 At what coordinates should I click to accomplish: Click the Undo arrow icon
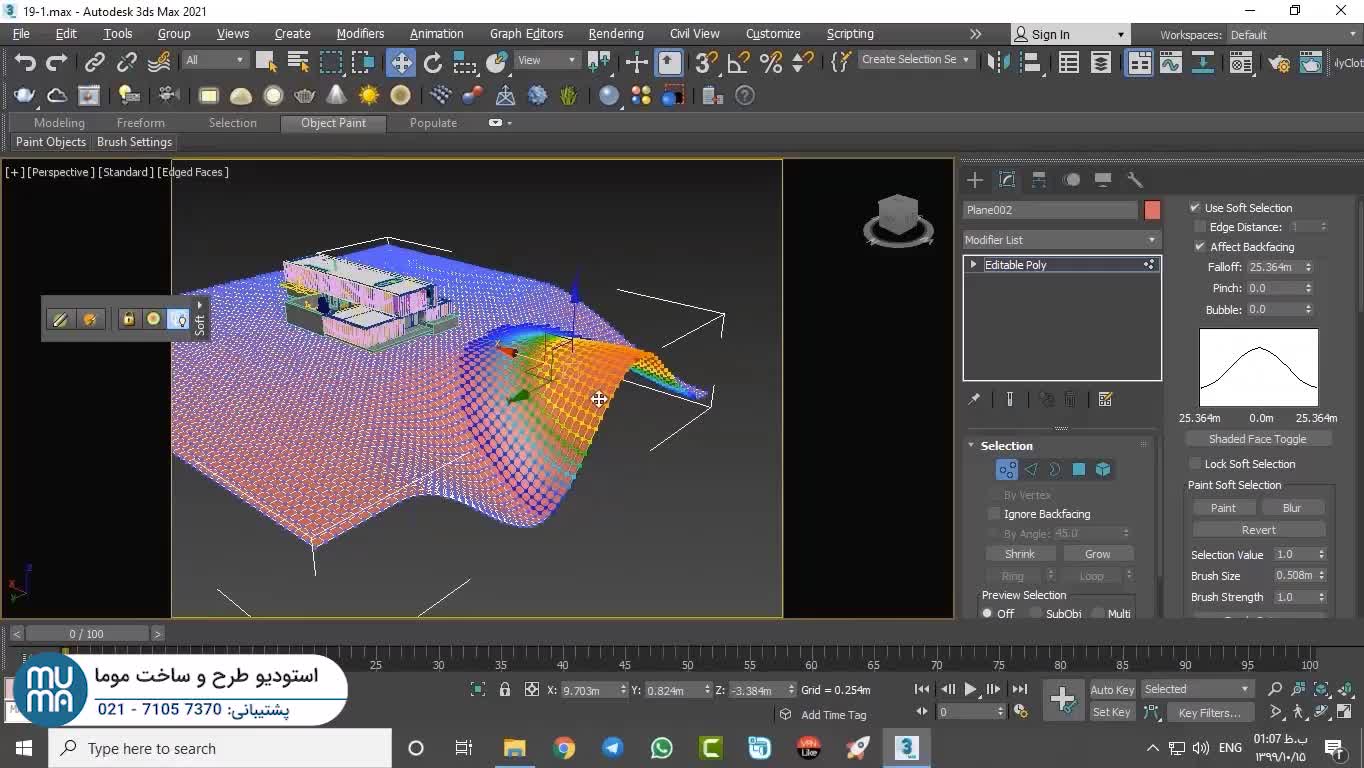25,63
